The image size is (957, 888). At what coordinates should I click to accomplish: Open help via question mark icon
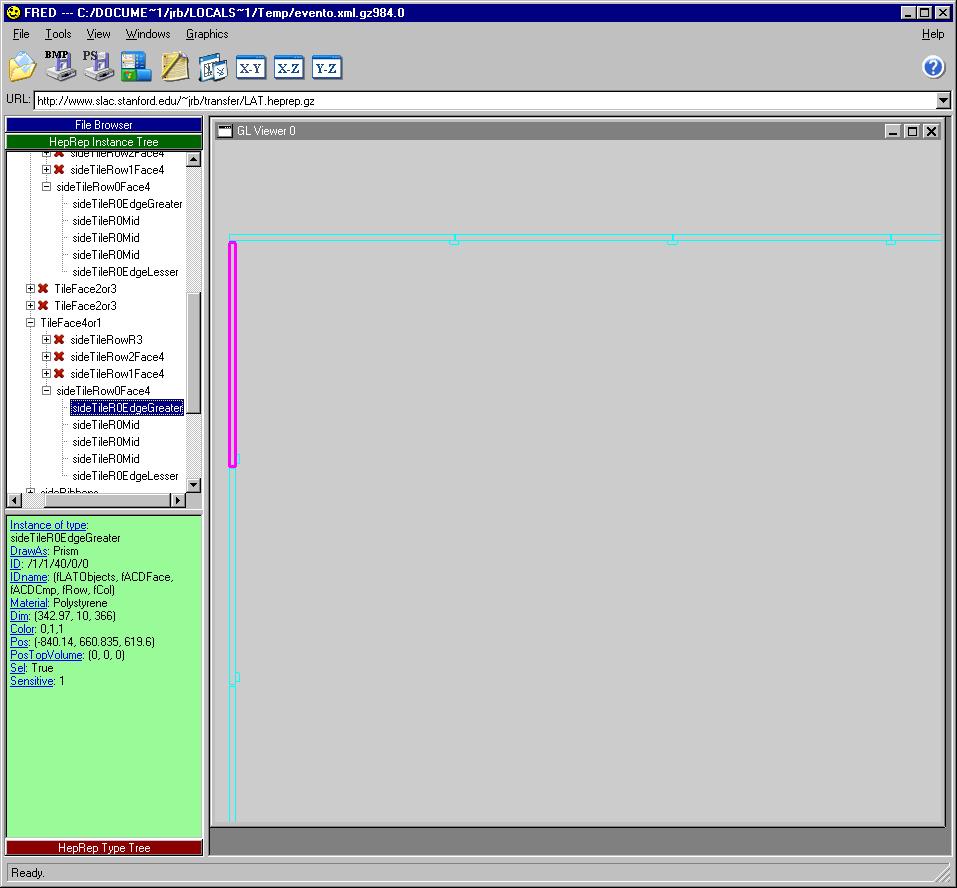[x=933, y=67]
